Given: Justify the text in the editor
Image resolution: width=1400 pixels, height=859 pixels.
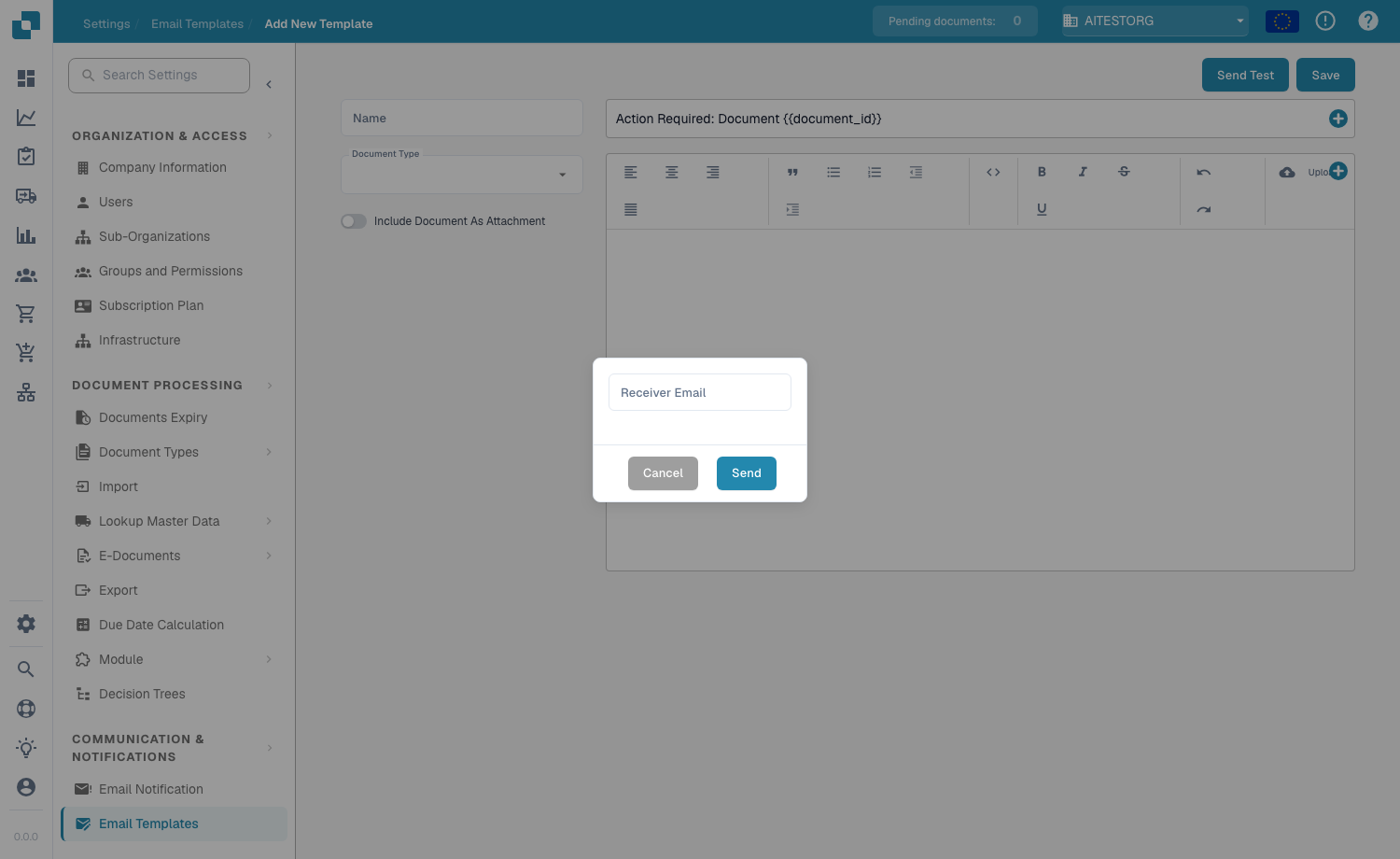Looking at the screenshot, I should (631, 209).
